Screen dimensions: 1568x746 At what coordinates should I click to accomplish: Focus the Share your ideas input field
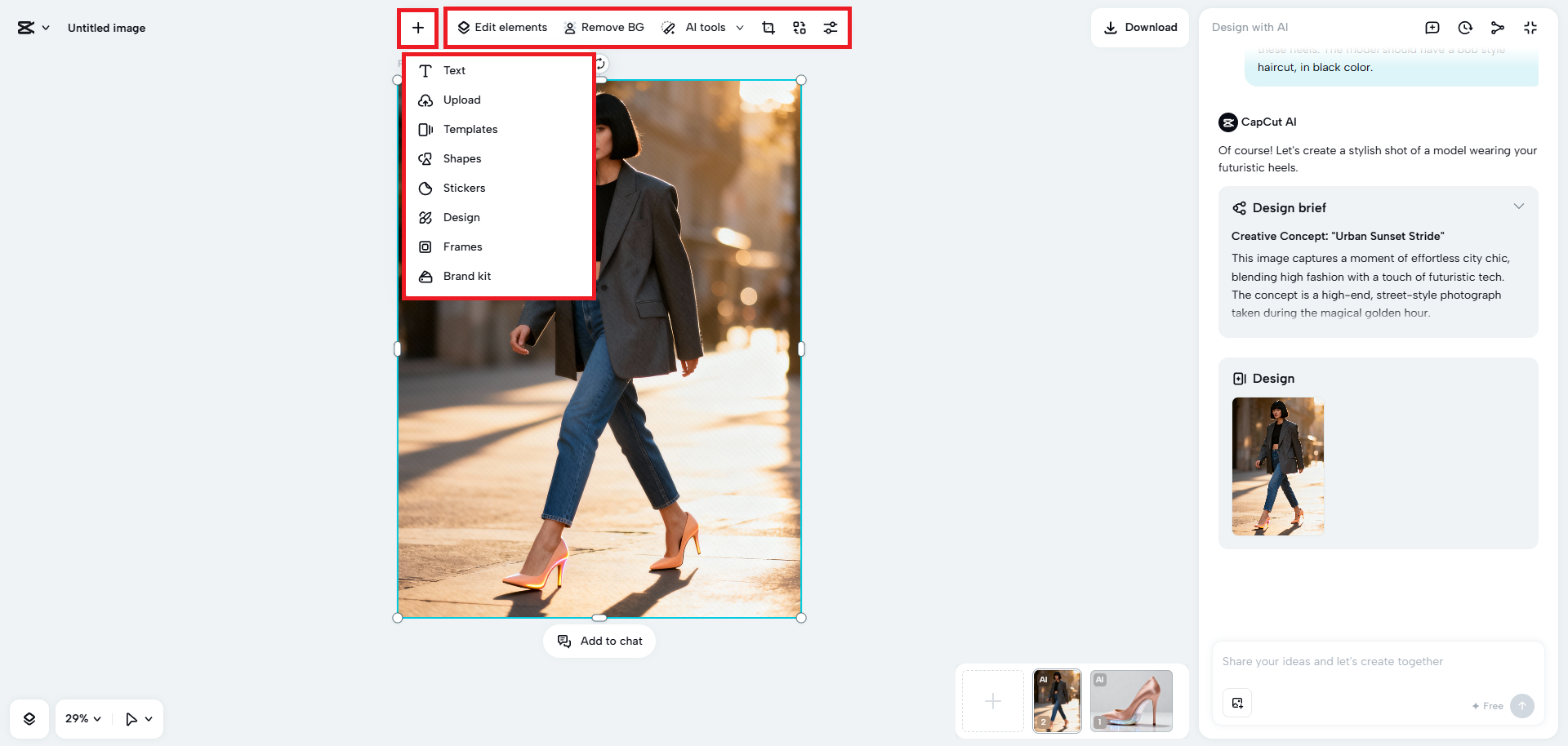(1378, 662)
